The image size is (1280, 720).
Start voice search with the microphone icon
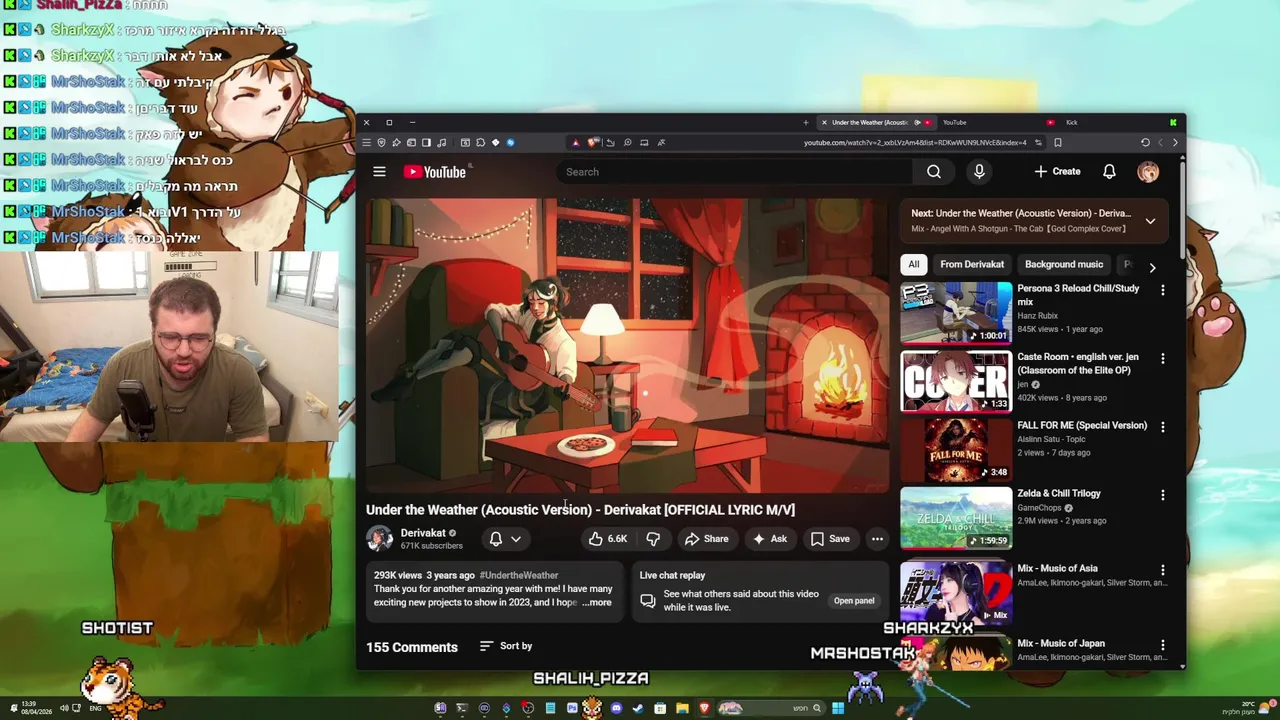979,172
